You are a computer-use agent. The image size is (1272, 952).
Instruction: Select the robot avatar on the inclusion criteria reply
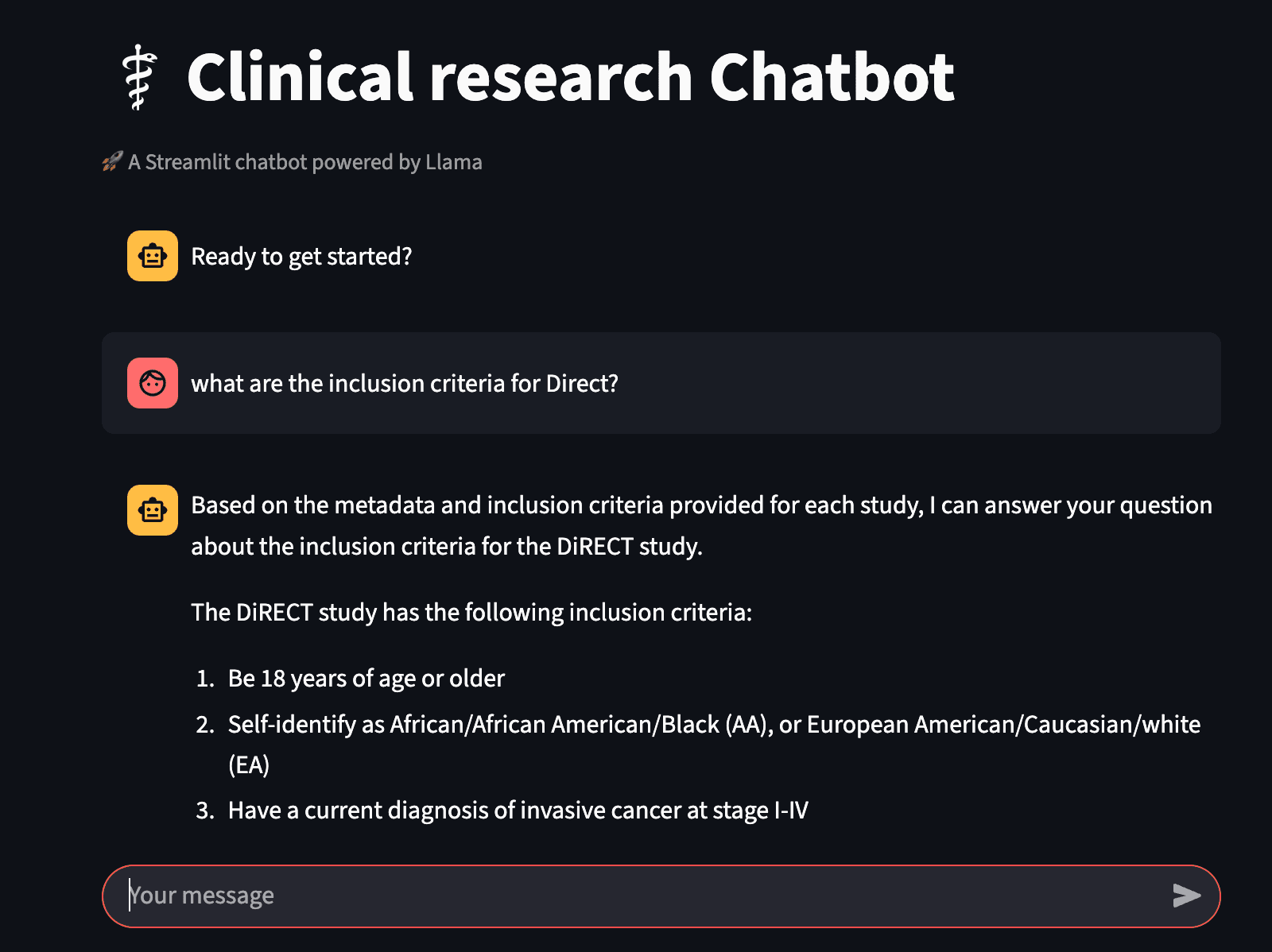tap(152, 510)
